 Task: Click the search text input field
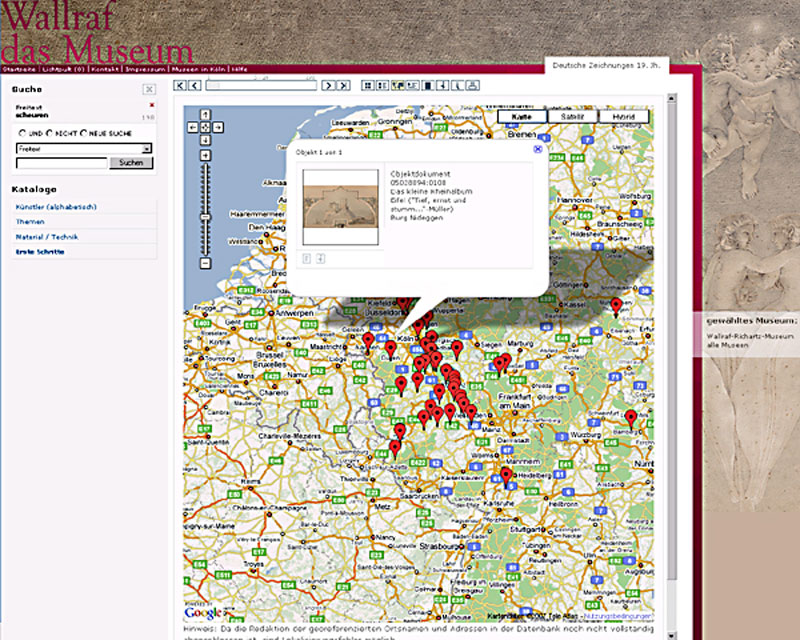[62, 163]
